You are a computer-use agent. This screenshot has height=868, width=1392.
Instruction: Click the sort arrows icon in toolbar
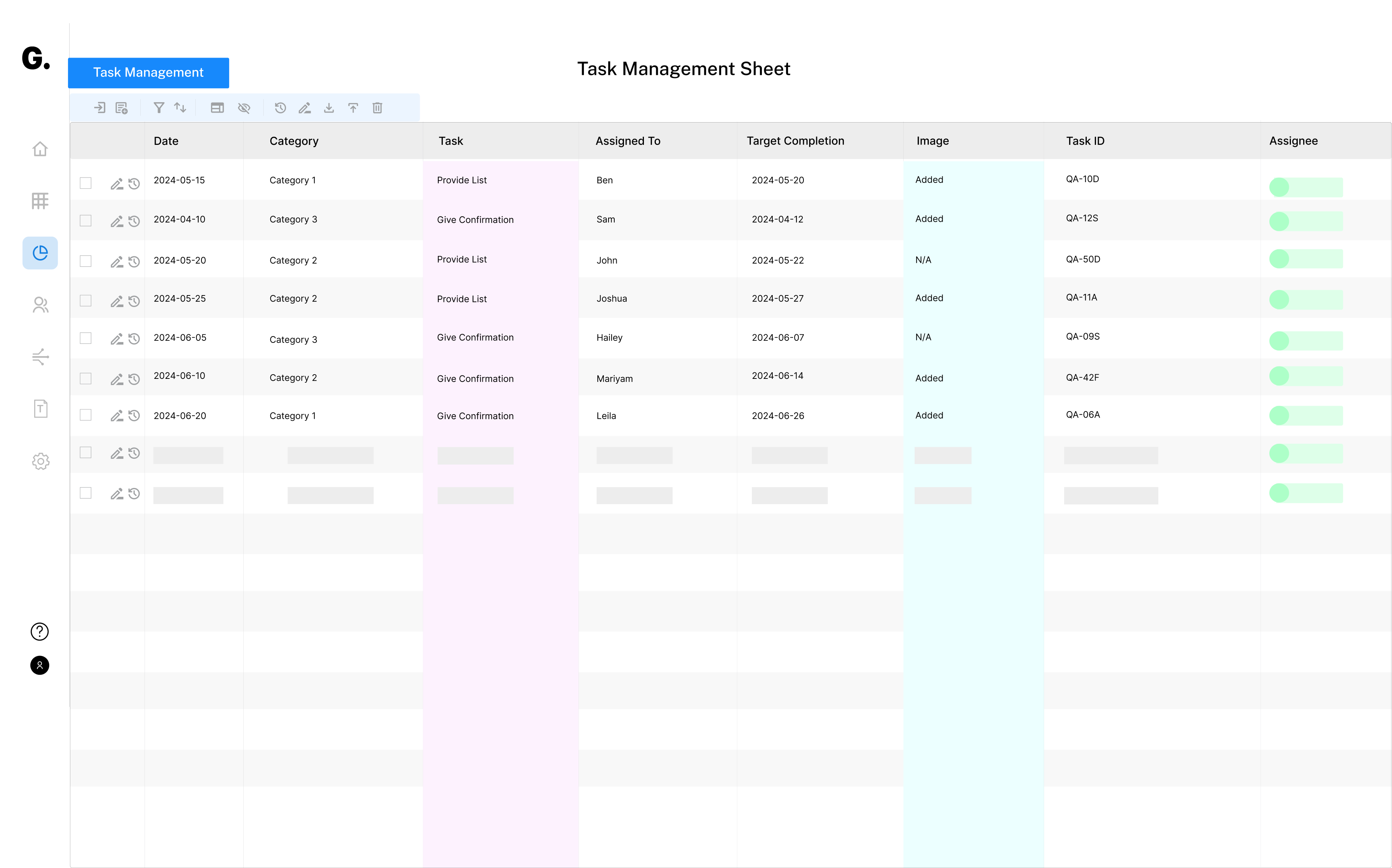[x=180, y=108]
